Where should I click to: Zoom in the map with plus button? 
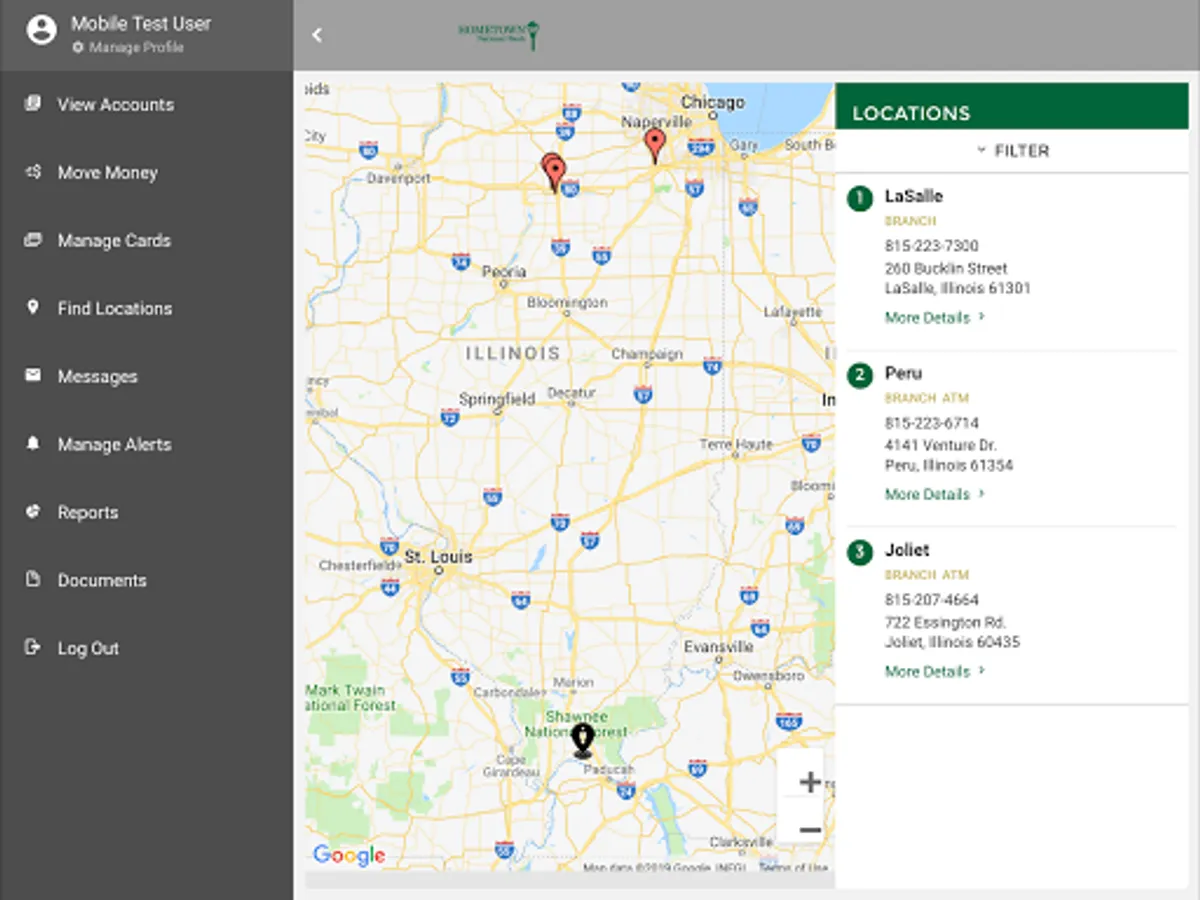810,782
